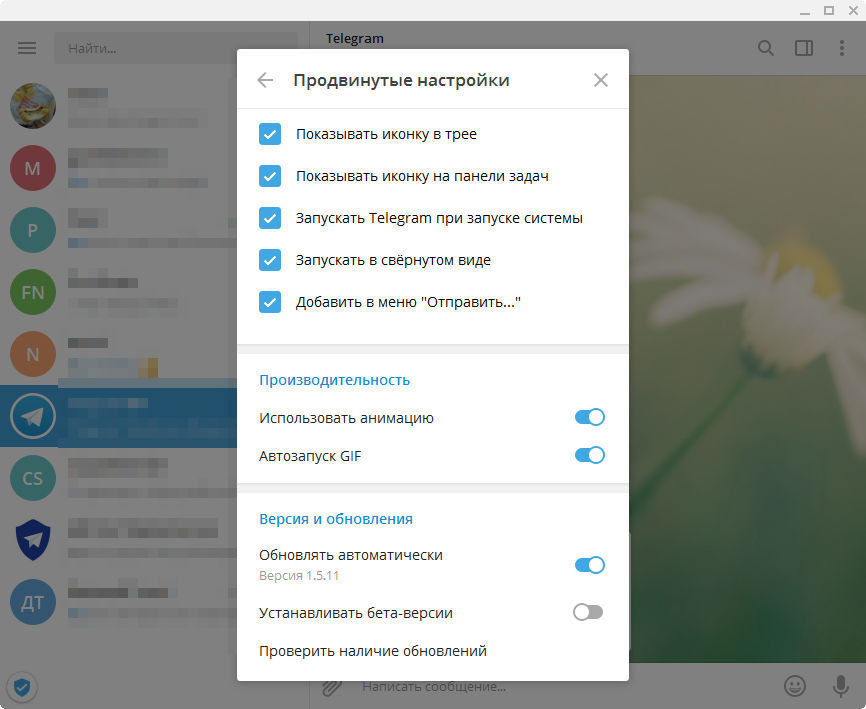Screen dimensions: 866x709
Task: Close the Telegram window
Action: pos(853,10)
